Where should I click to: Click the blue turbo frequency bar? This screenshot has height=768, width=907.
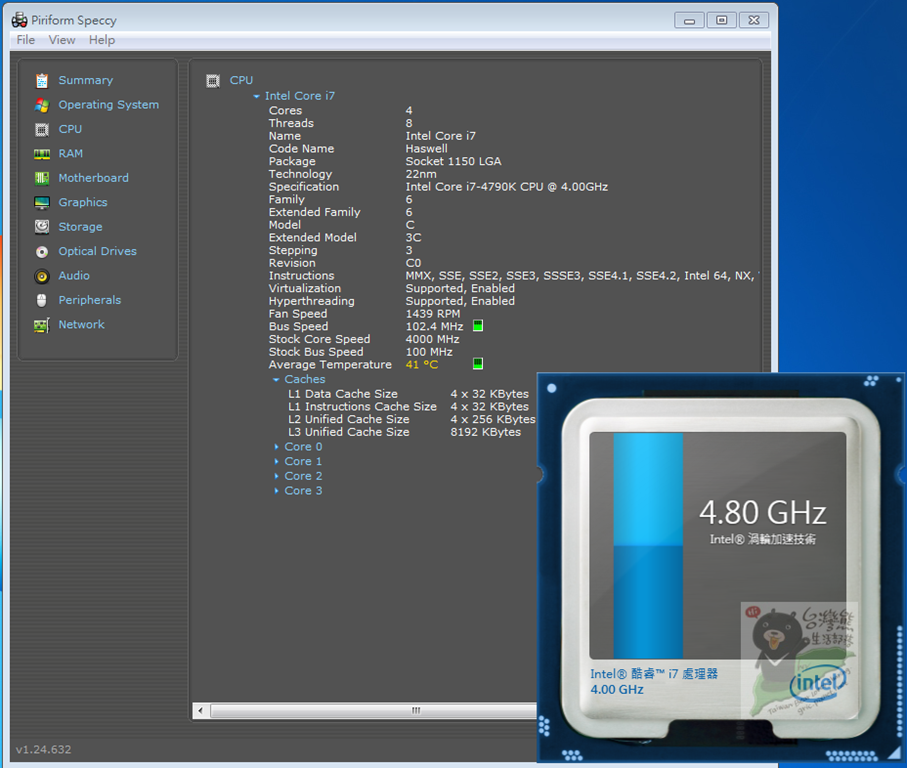[x=648, y=546]
